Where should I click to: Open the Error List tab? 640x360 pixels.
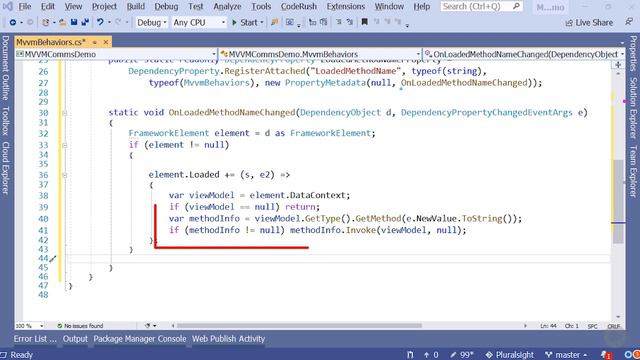35,339
